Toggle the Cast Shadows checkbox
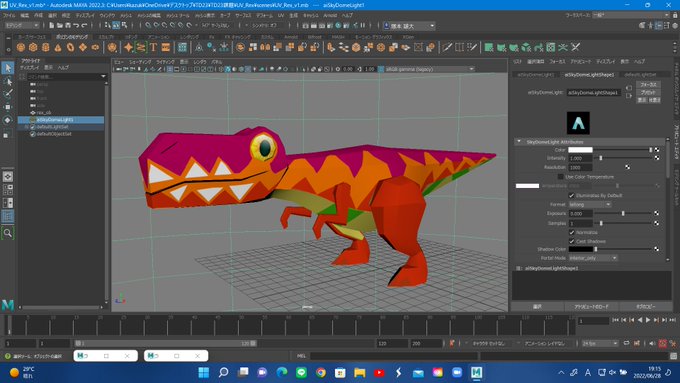The height and width of the screenshot is (383, 680). [572, 241]
